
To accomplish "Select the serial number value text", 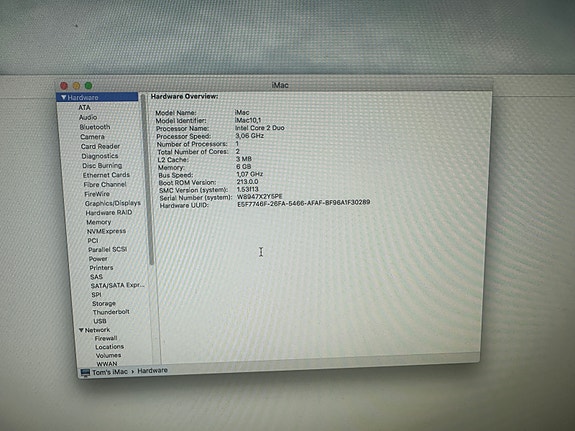I will click(x=260, y=197).
